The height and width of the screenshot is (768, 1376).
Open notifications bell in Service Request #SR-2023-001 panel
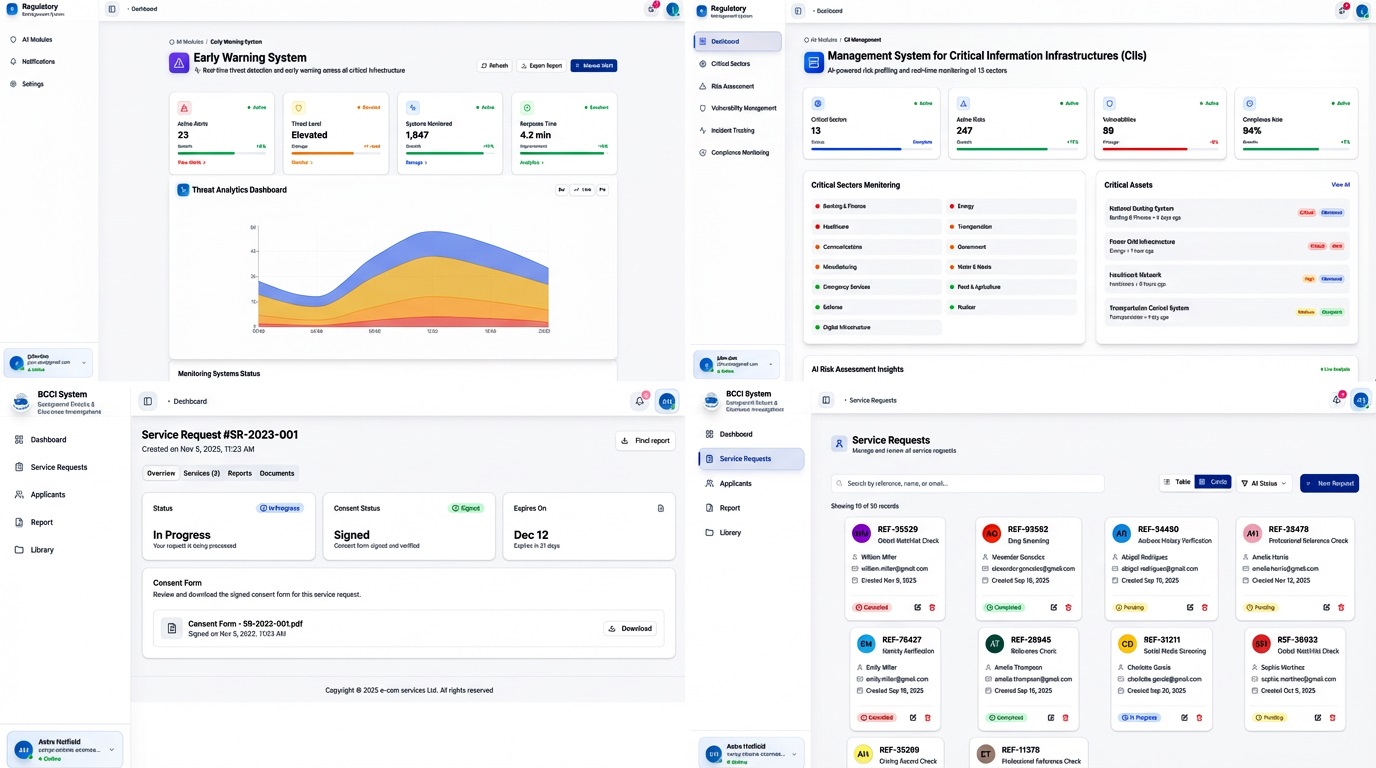click(640, 401)
